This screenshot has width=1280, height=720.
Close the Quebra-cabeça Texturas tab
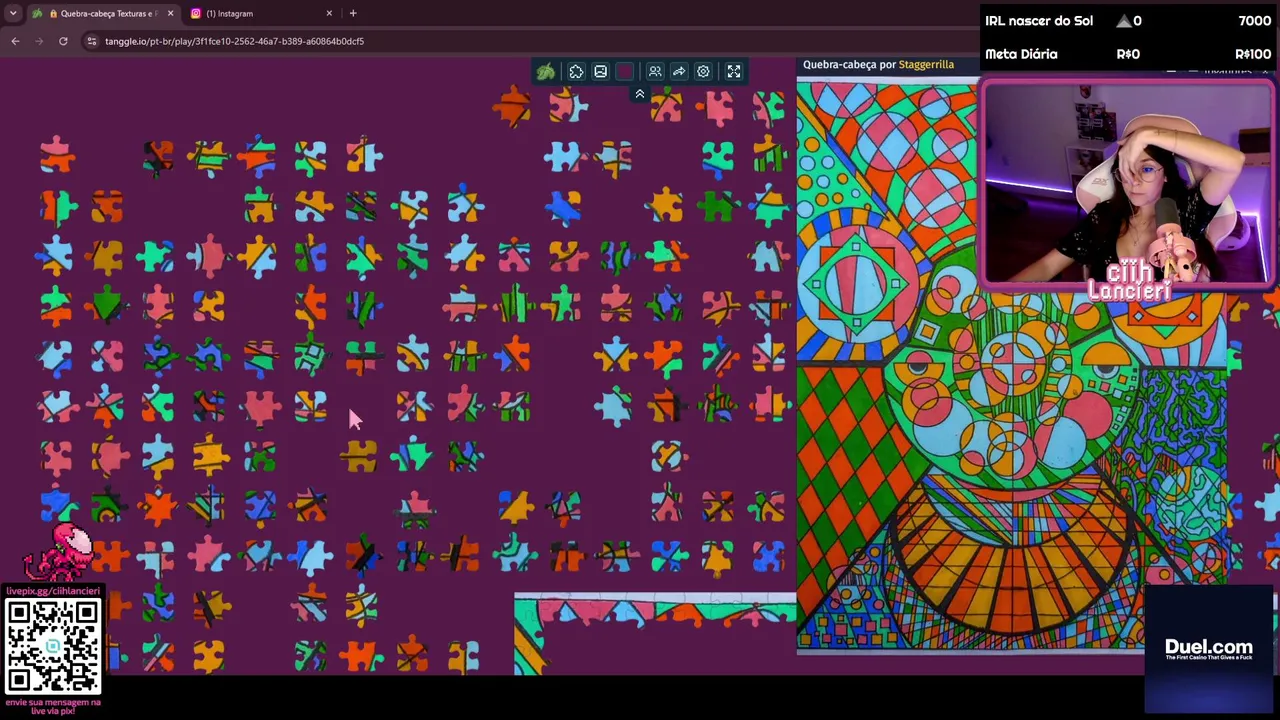click(170, 13)
